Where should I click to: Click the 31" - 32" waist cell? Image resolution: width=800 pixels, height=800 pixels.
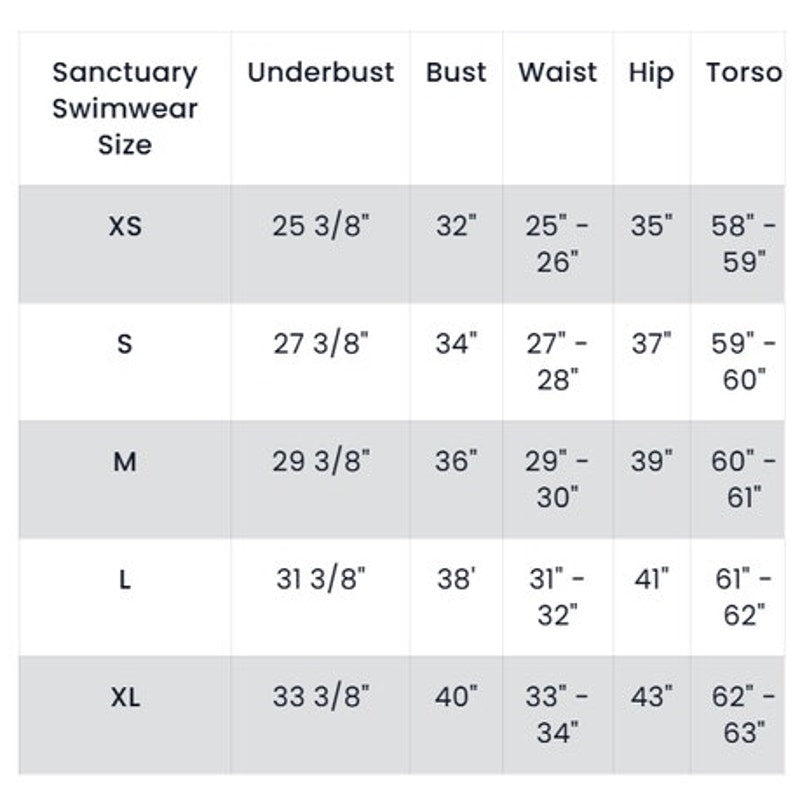click(557, 597)
